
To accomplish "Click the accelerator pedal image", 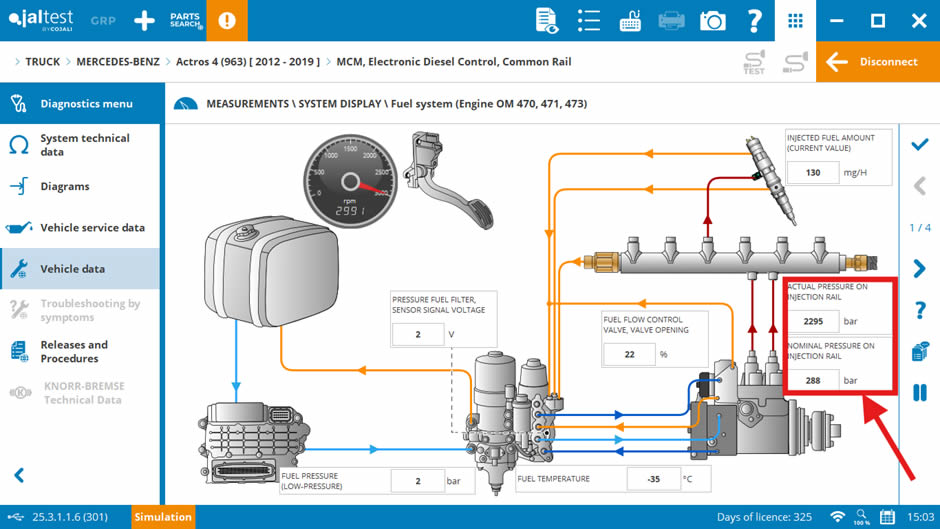I will (448, 182).
